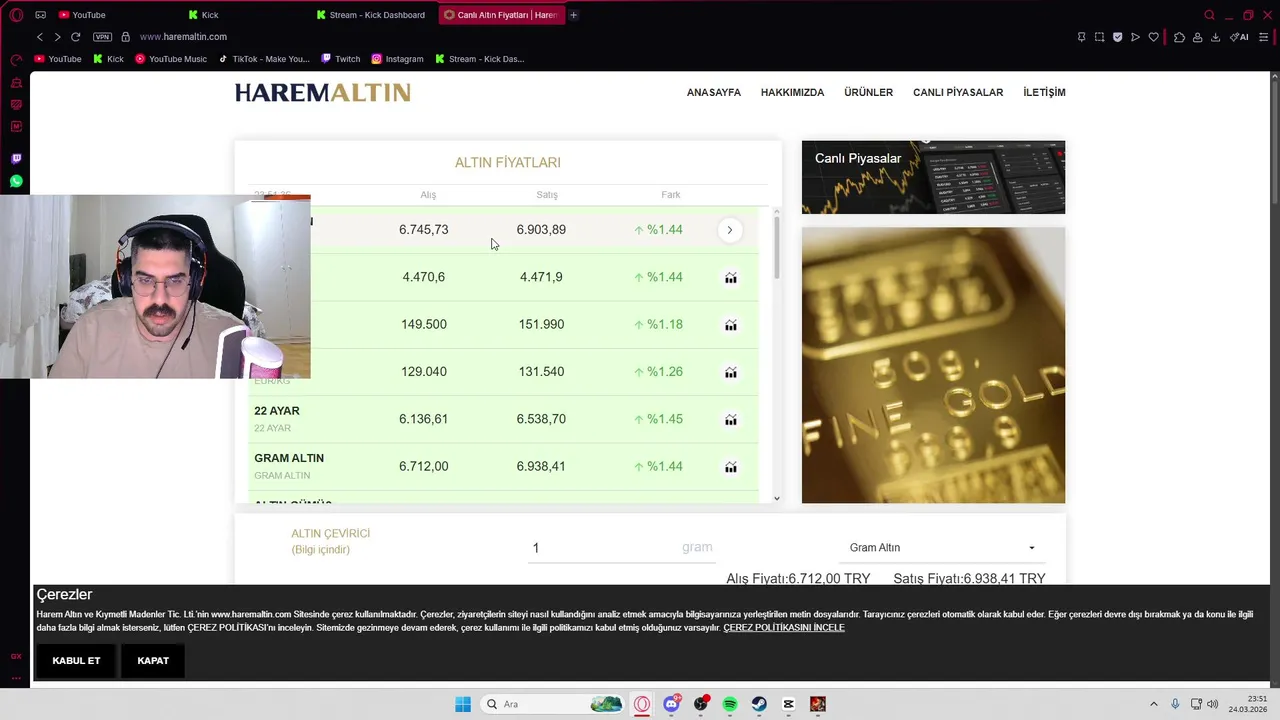The image size is (1280, 720).
Task: Open İLETİŞİM in site navigation
Action: coord(1044,92)
